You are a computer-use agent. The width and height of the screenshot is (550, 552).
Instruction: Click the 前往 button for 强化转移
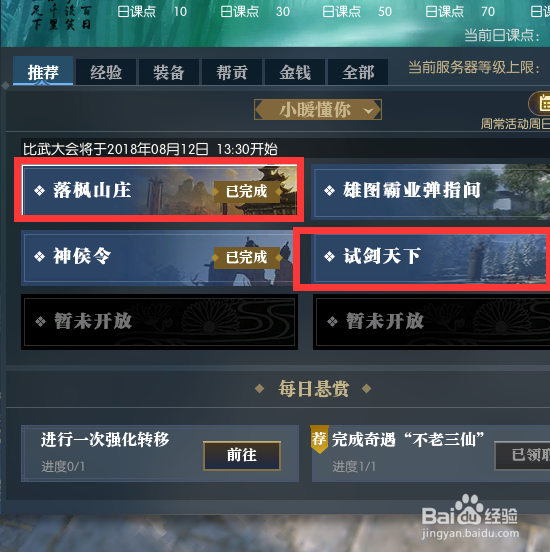pos(242,455)
